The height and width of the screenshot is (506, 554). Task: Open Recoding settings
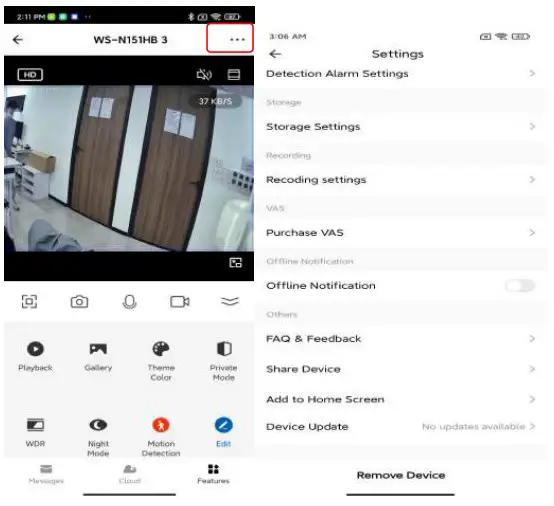tap(401, 180)
